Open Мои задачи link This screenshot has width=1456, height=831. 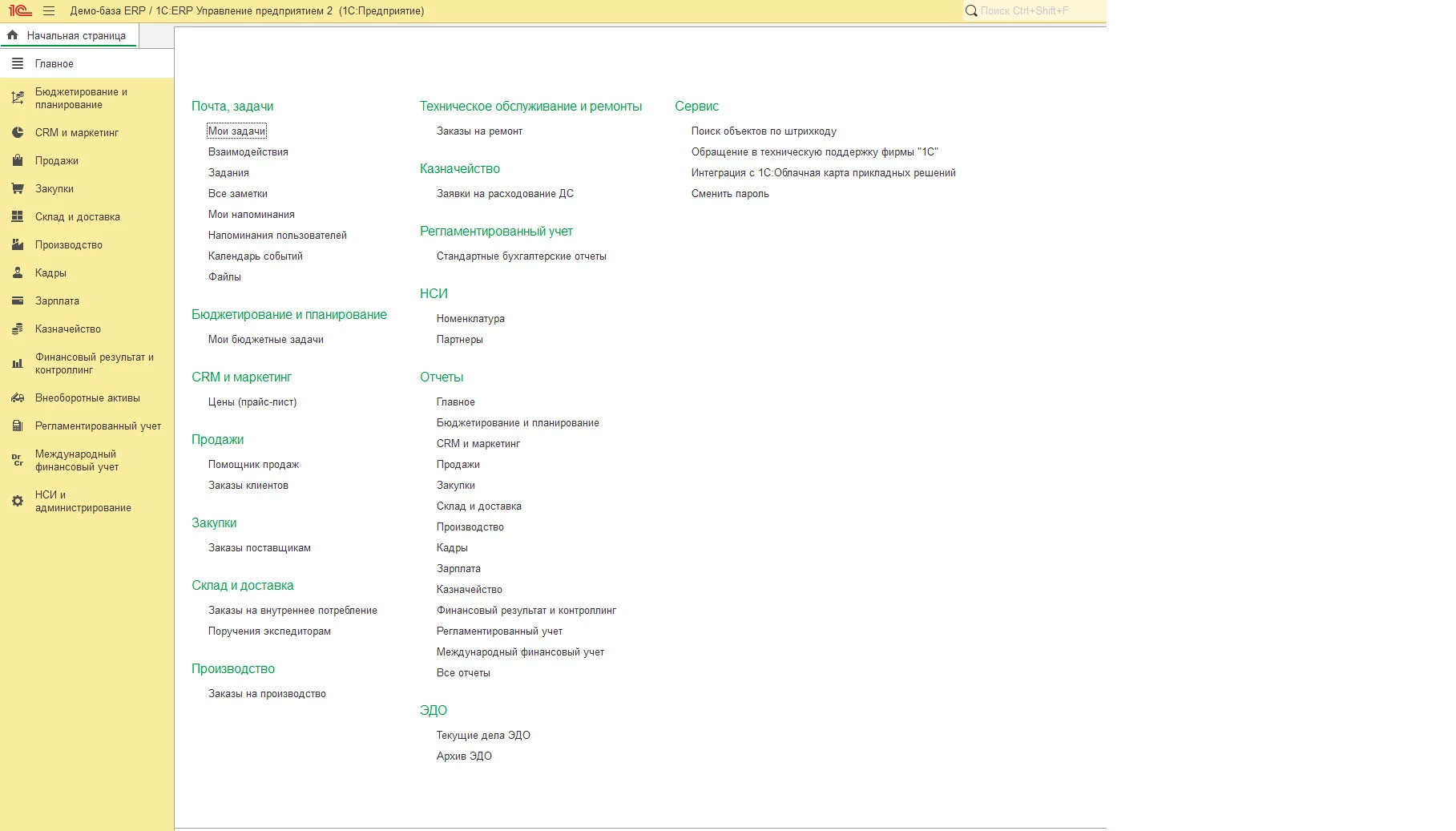[236, 131]
